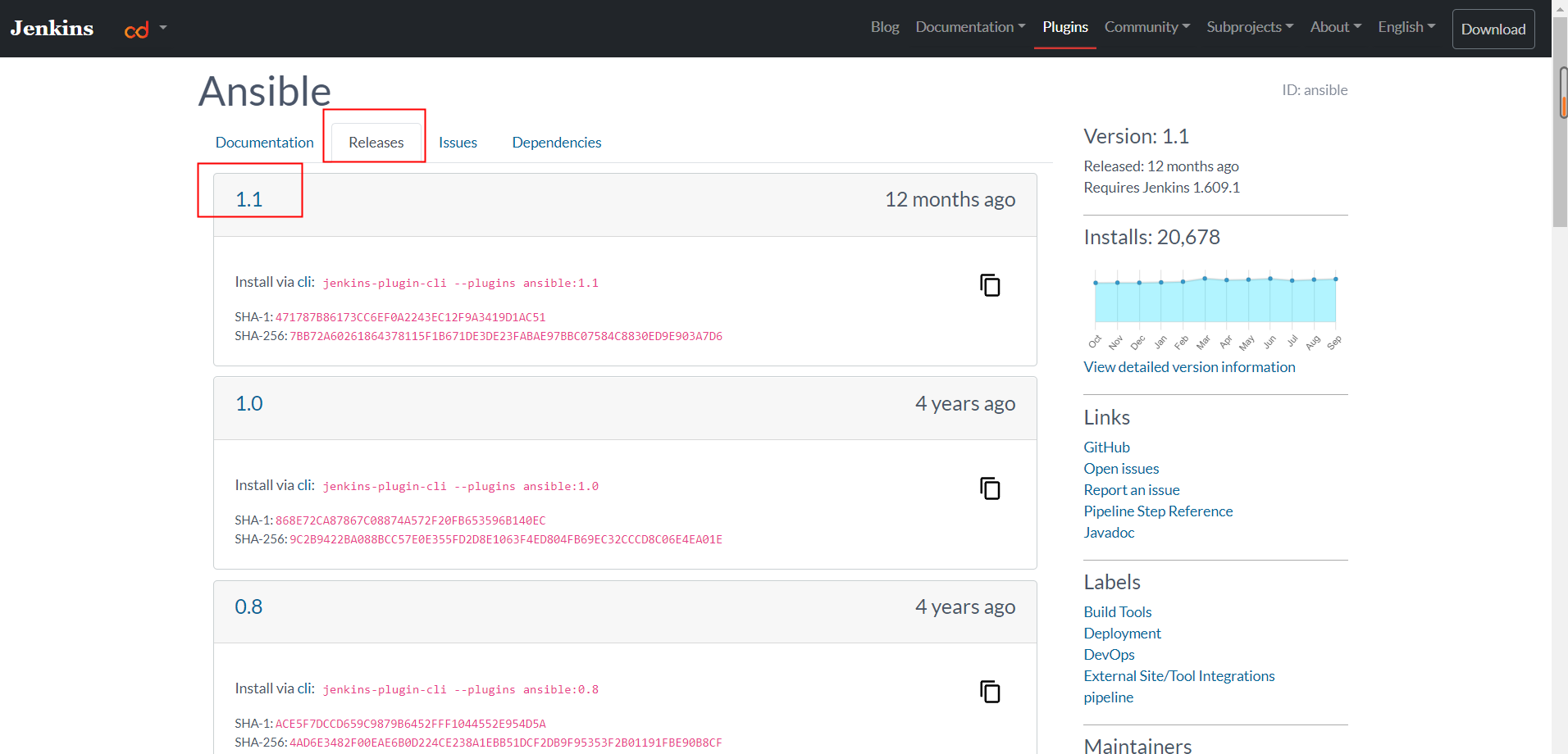Copy install command for version 1.0

[990, 488]
